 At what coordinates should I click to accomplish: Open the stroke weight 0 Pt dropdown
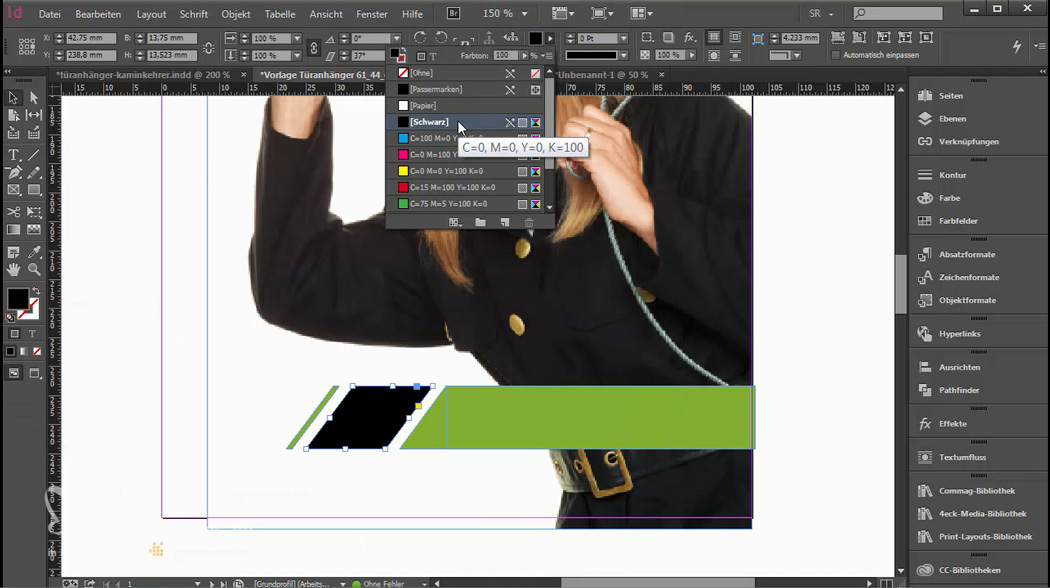click(623, 38)
